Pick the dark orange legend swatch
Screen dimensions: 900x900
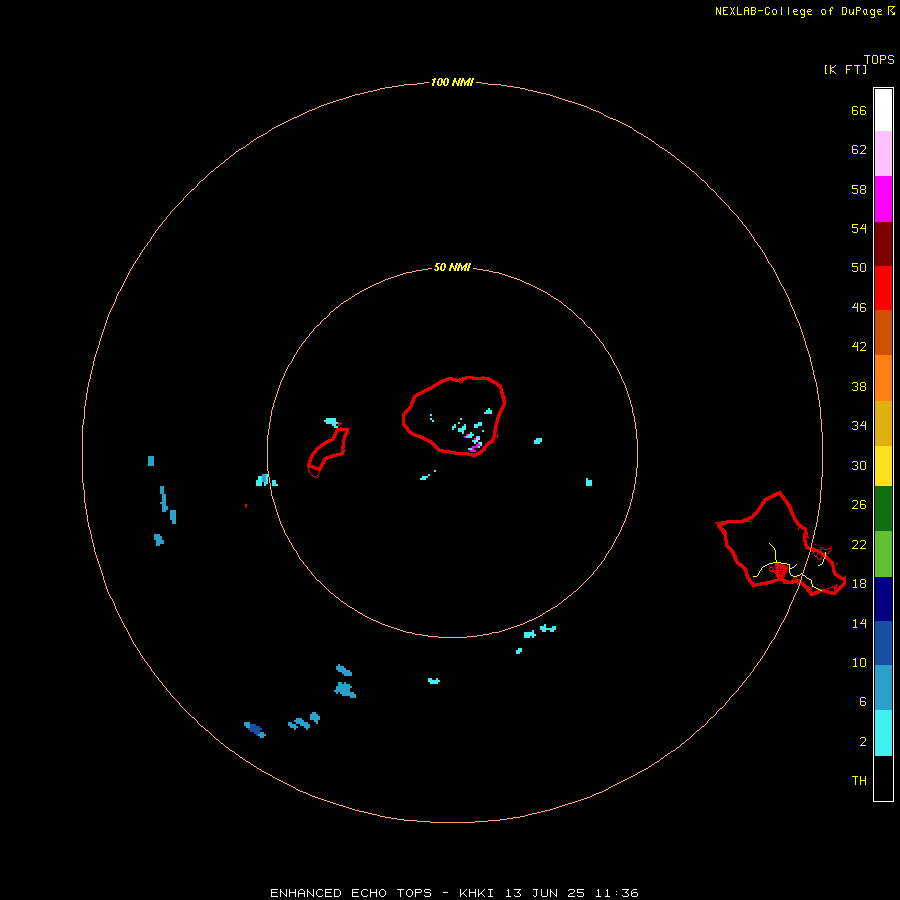883,332
